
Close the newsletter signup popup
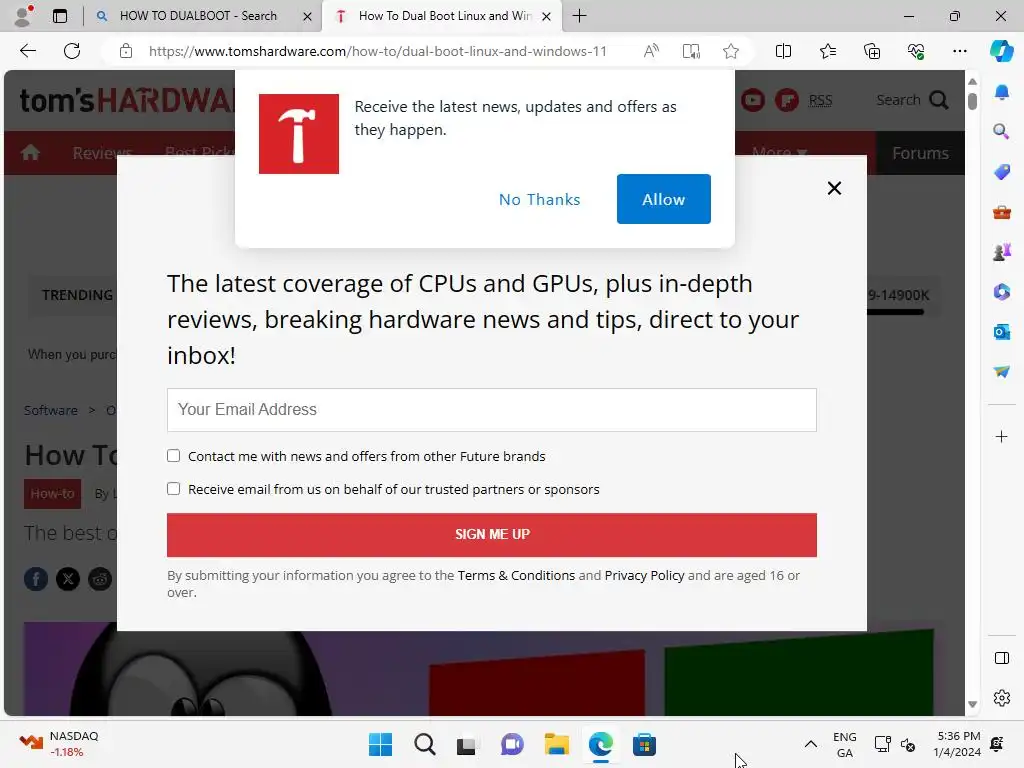tap(834, 188)
